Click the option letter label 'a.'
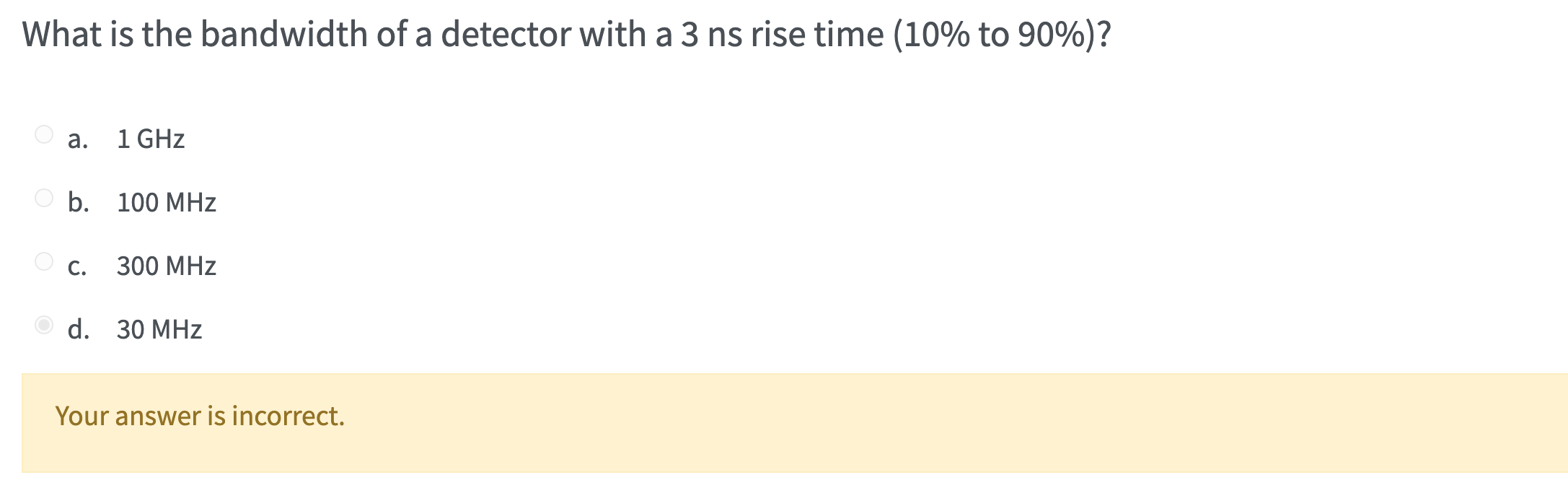 tap(78, 139)
